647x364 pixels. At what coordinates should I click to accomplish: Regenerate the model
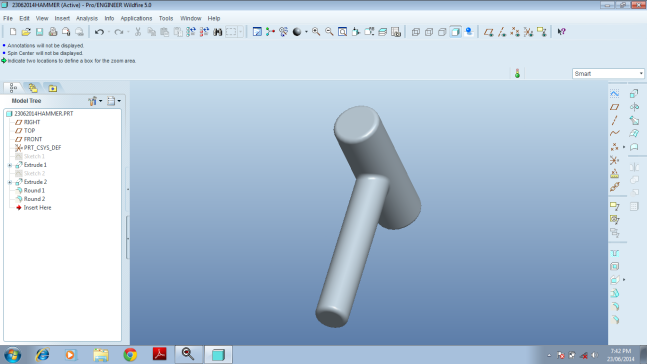191,32
